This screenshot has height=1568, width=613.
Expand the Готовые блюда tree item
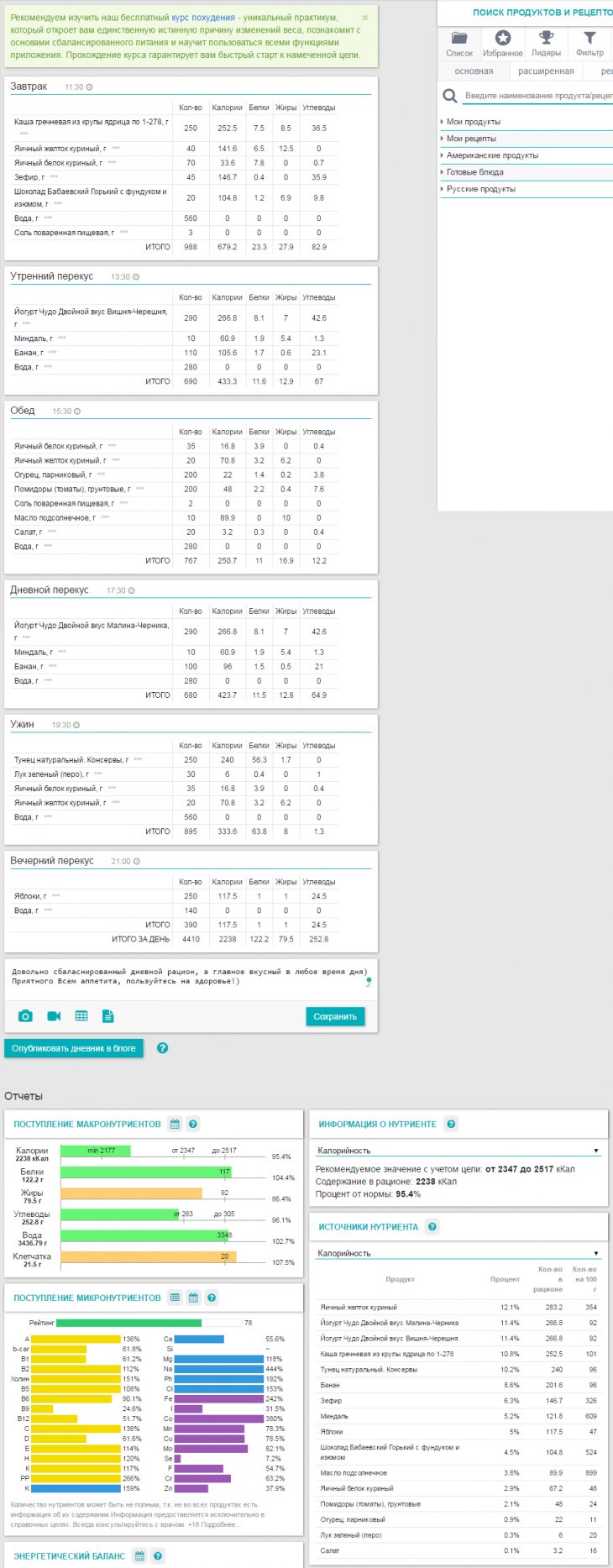(474, 172)
